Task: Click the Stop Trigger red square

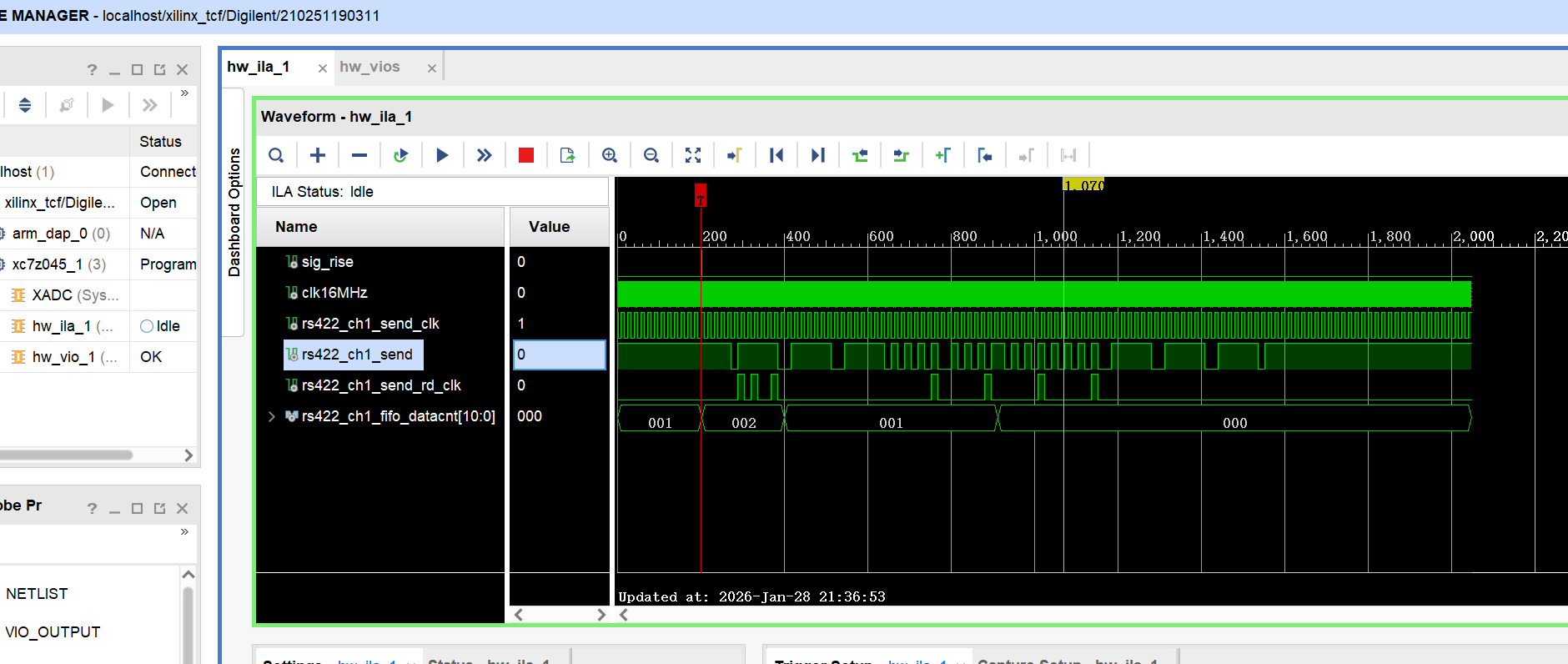Action: tap(525, 155)
